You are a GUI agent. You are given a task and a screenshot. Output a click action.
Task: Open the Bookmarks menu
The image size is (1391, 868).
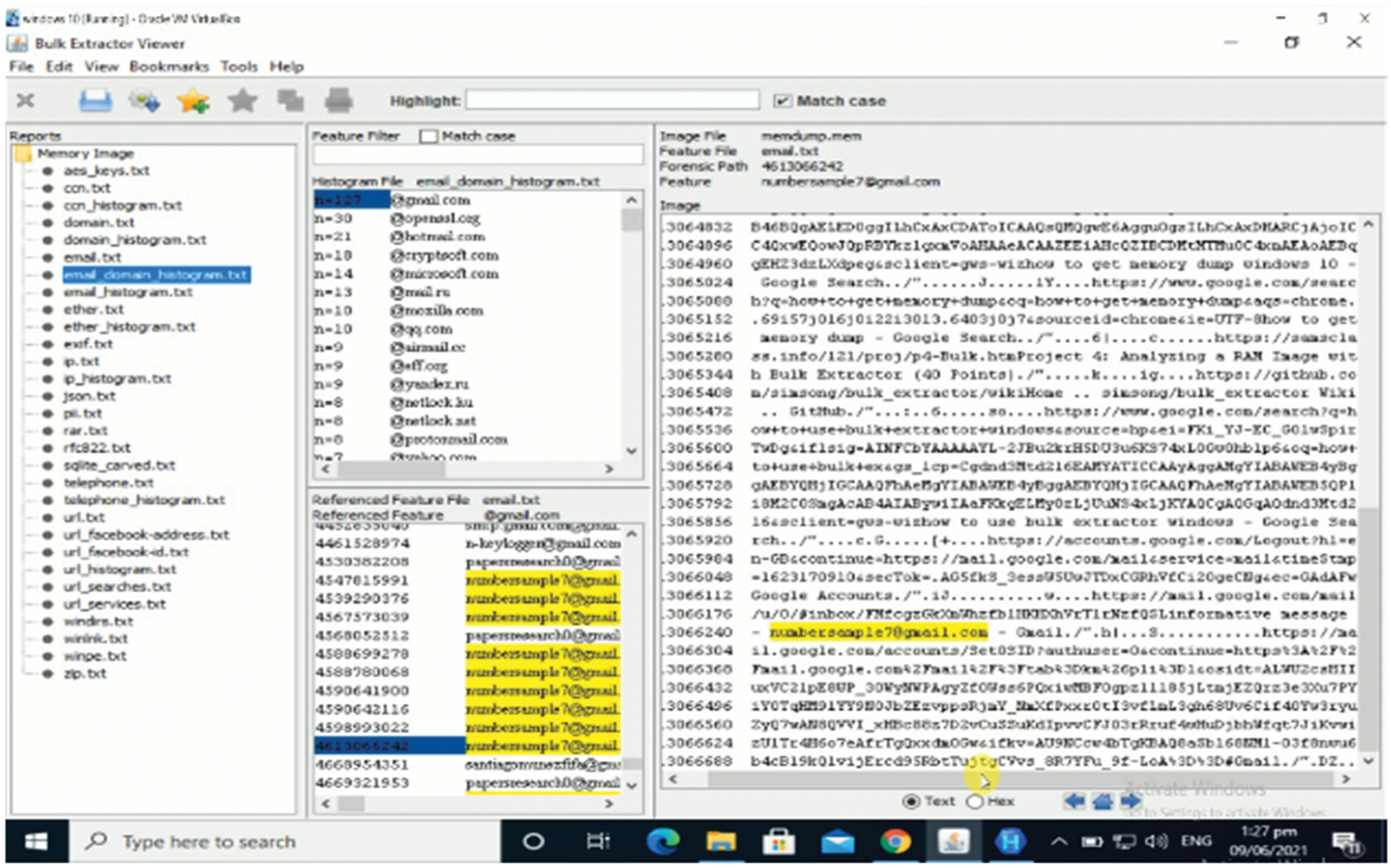pos(168,67)
